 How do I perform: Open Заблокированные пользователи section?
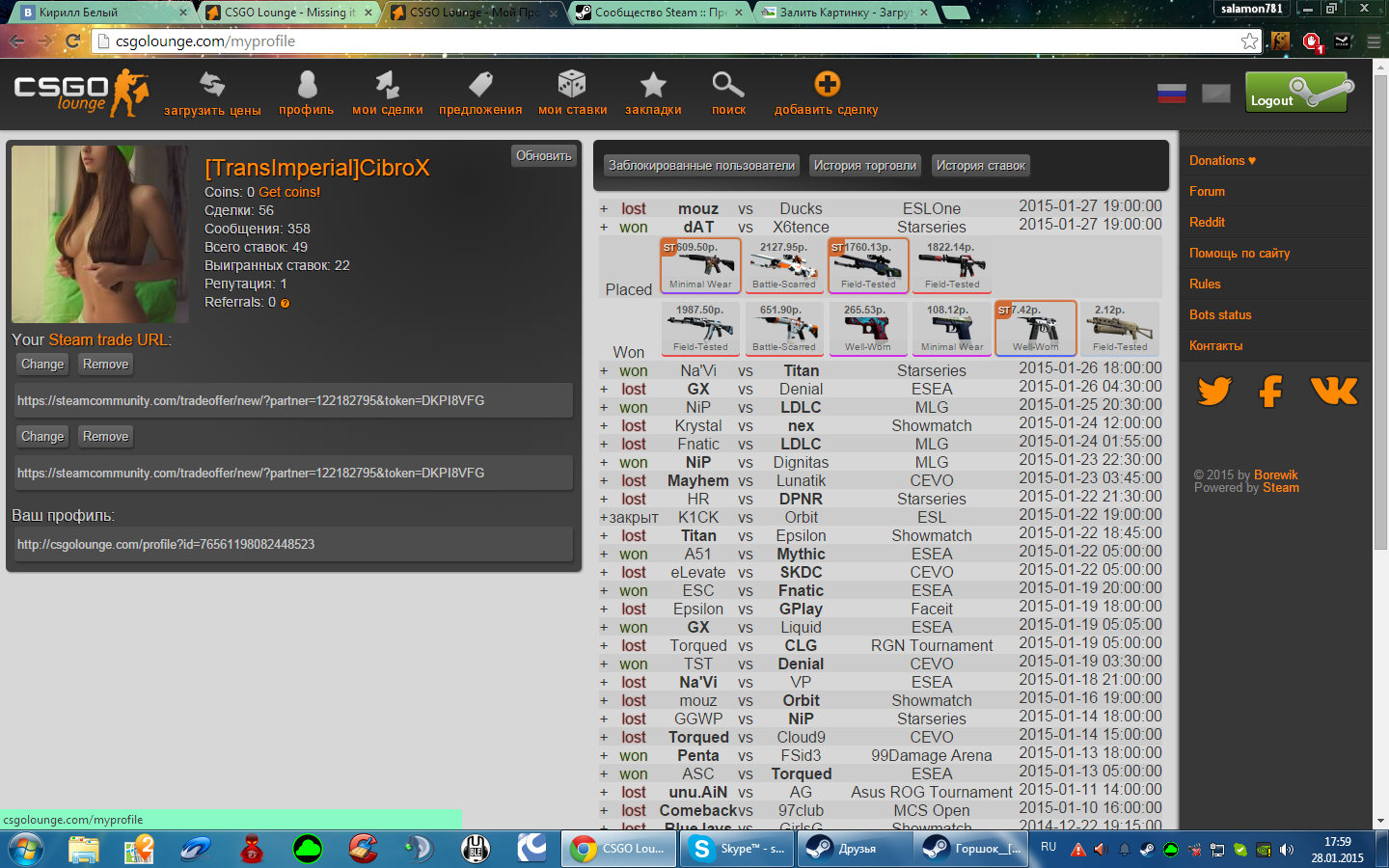702,166
